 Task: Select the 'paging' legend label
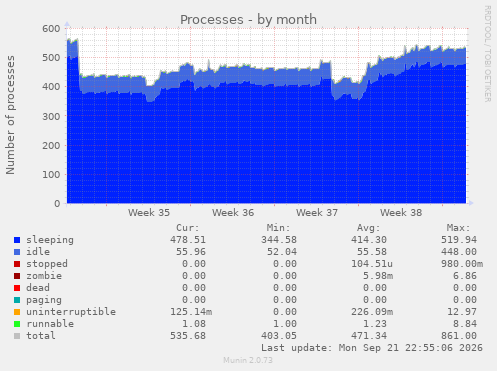(44, 300)
